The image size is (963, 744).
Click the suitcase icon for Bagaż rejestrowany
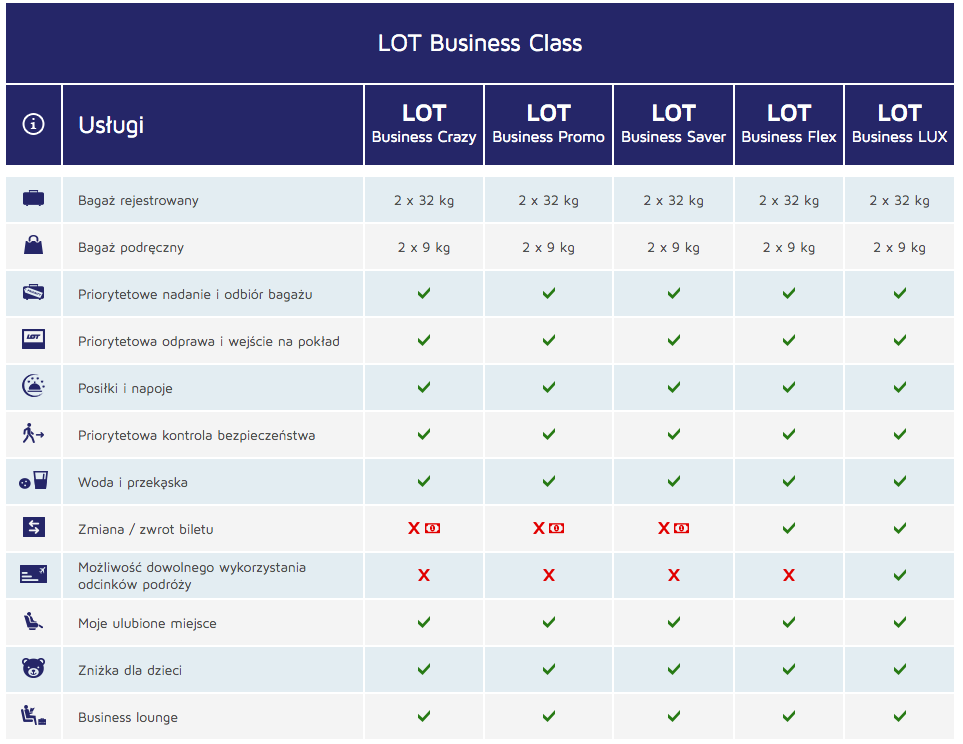pos(33,198)
